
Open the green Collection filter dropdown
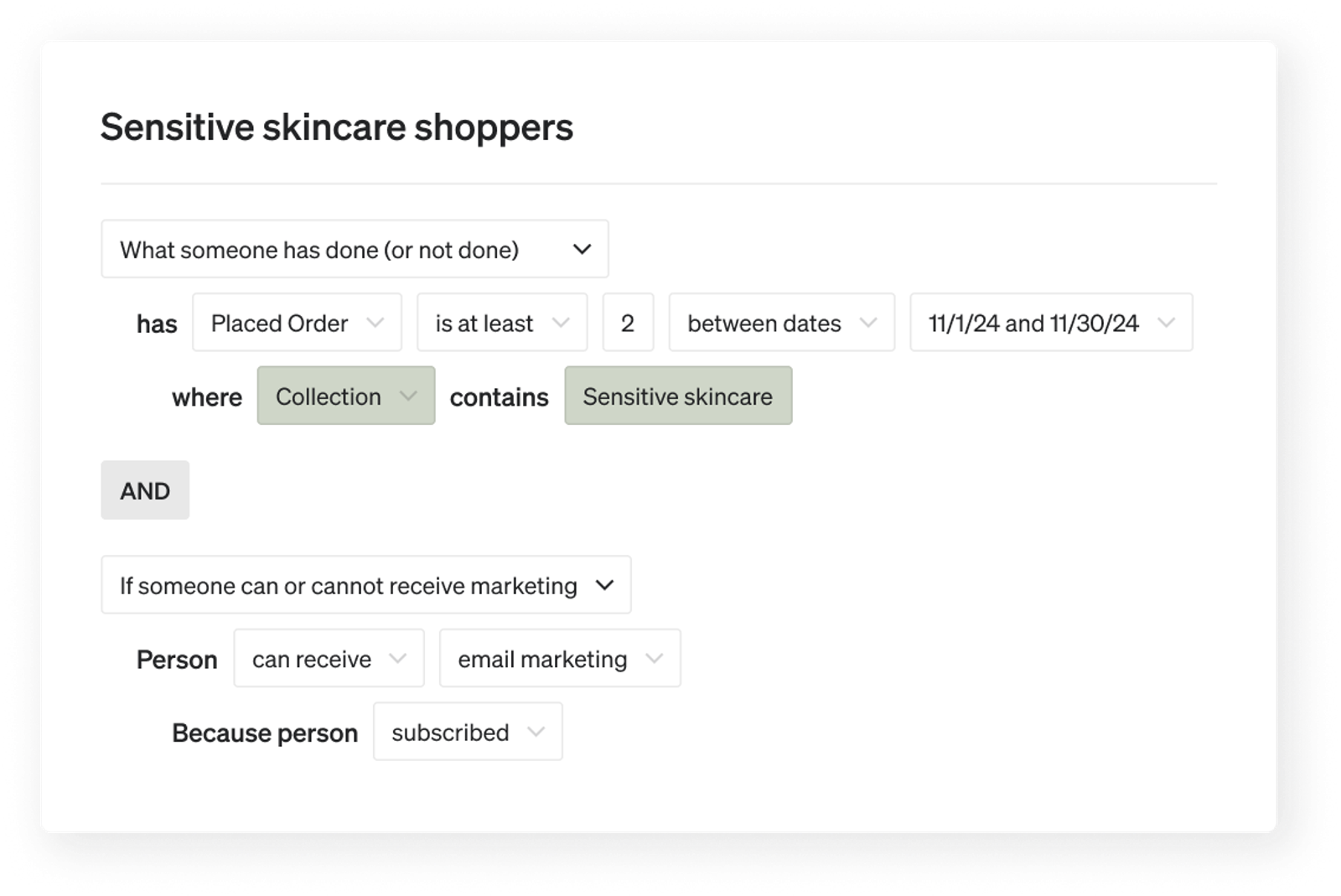(x=346, y=396)
